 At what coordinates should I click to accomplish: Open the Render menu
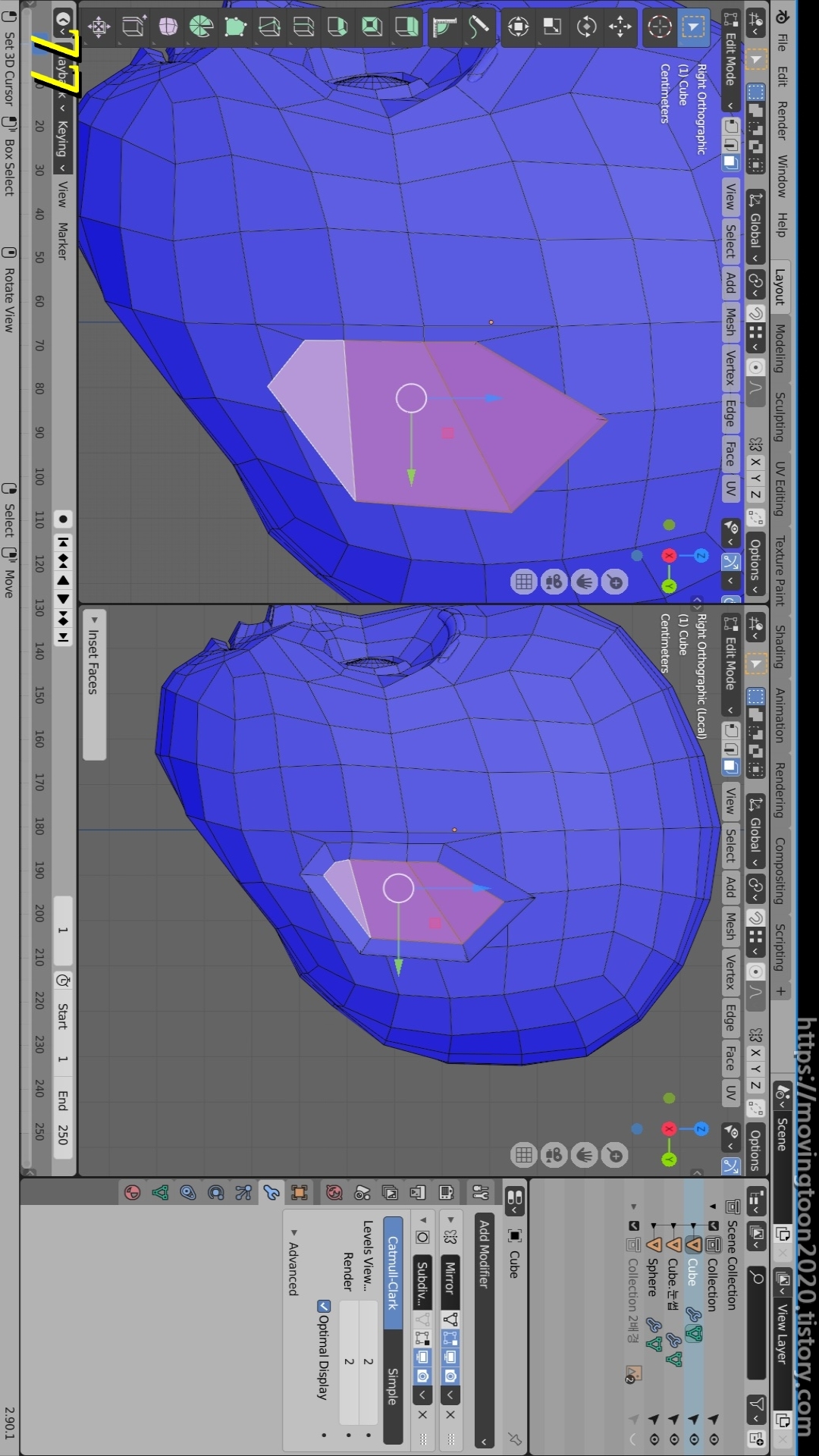click(x=781, y=121)
